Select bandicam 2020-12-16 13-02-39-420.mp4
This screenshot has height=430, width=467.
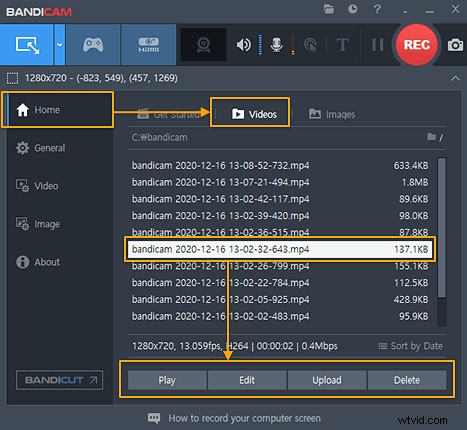280,216
